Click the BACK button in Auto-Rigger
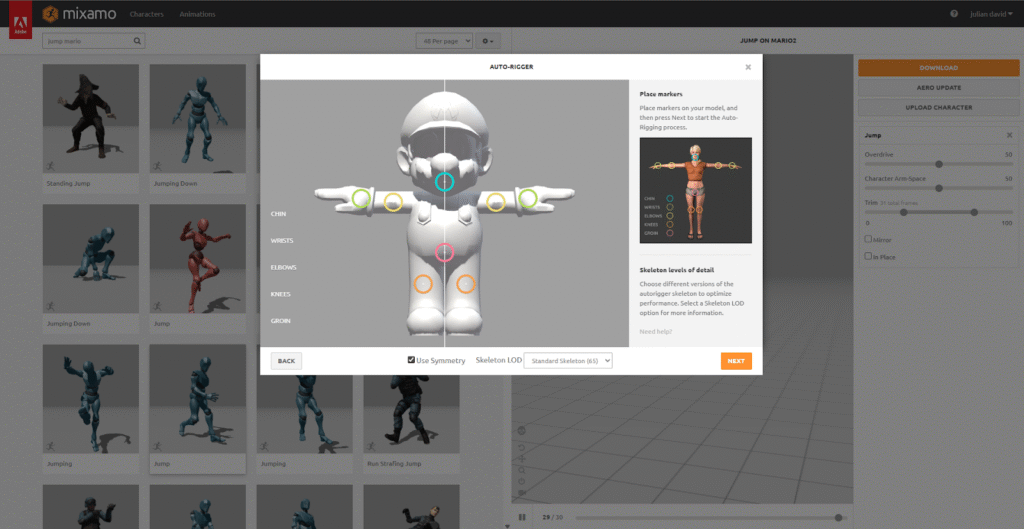 point(286,361)
